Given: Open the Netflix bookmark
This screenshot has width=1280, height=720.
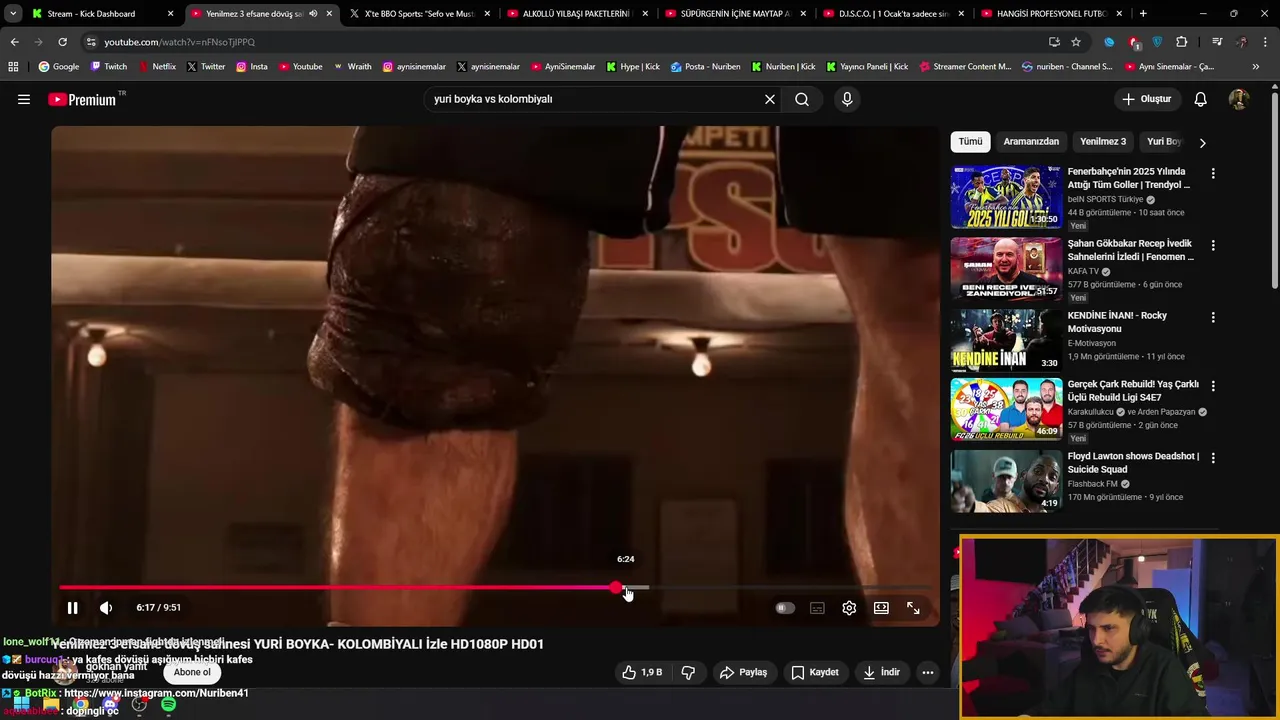Looking at the screenshot, I should [x=157, y=67].
